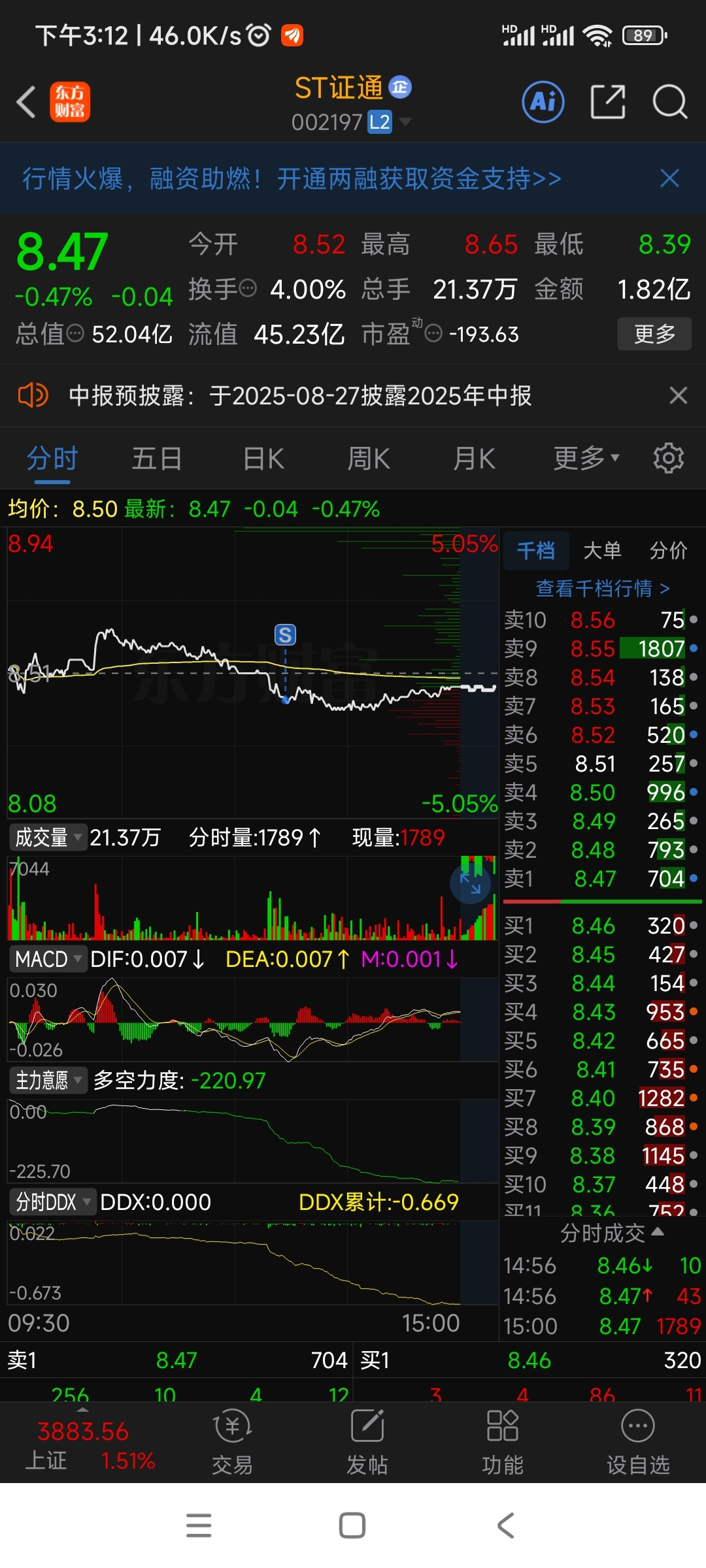Select the 大单 tab
Viewport: 706px width, 1568px height.
click(602, 550)
